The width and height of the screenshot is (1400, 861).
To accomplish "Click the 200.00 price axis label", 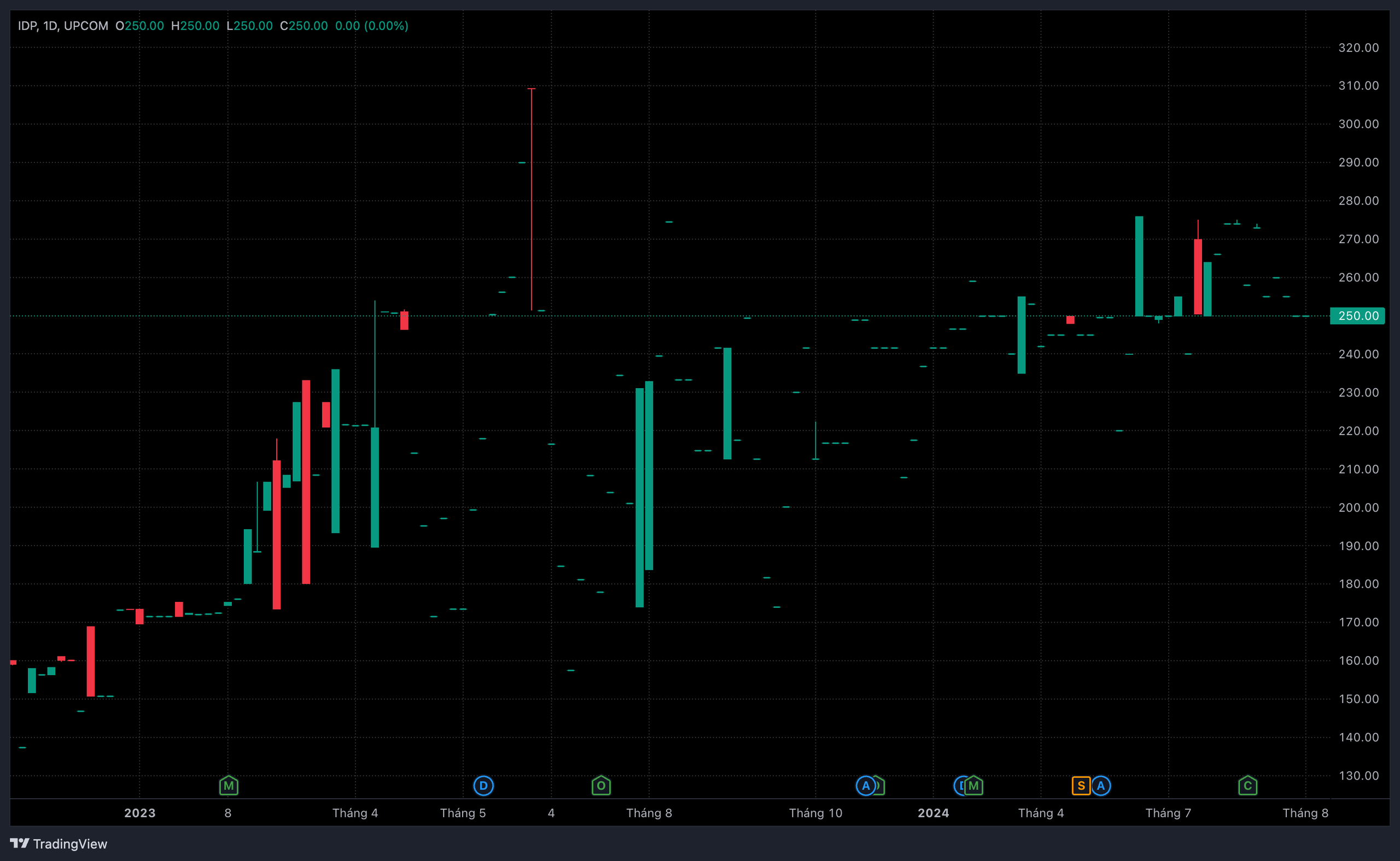I will [1358, 507].
